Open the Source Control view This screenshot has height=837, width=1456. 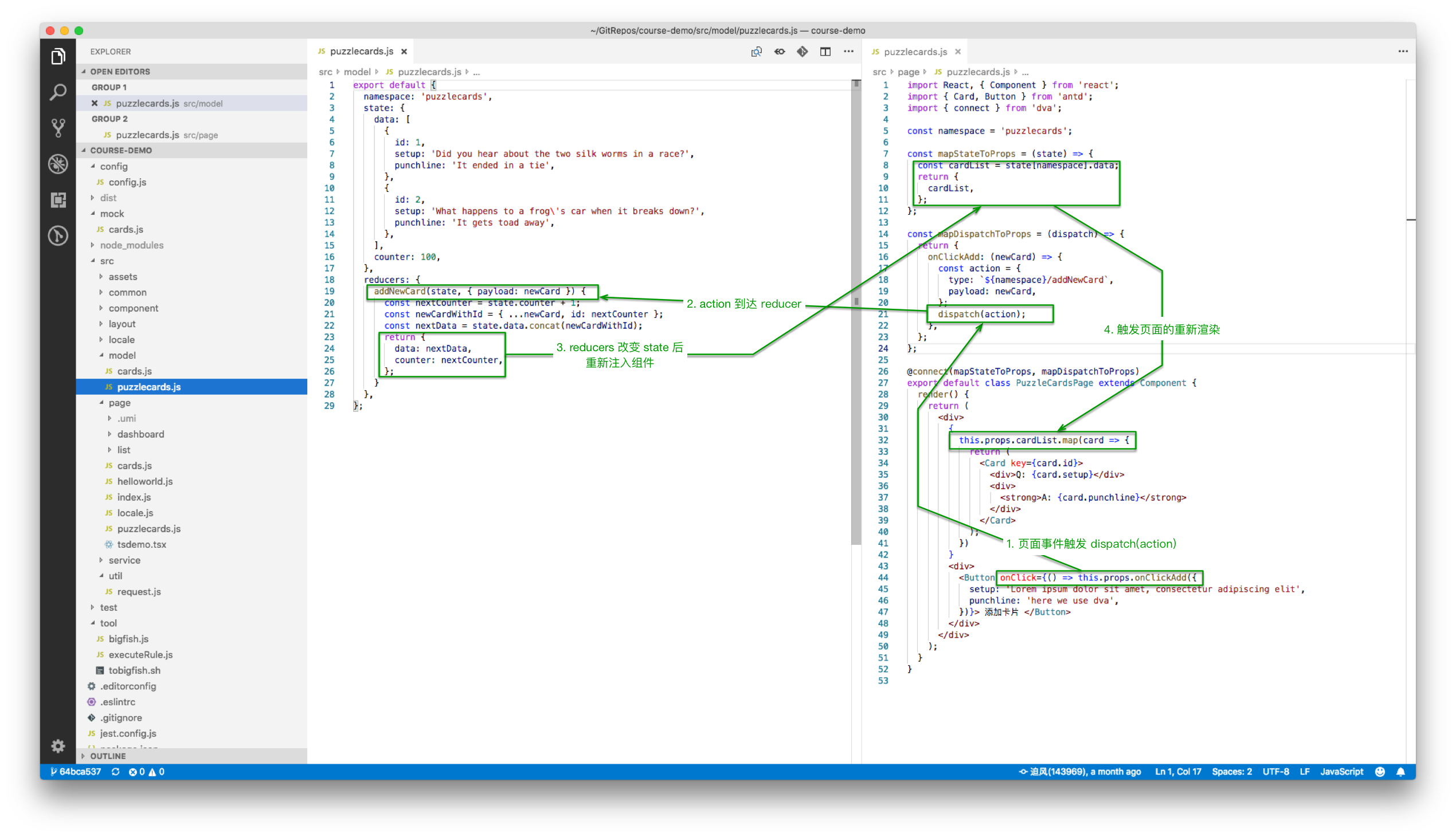[x=57, y=127]
